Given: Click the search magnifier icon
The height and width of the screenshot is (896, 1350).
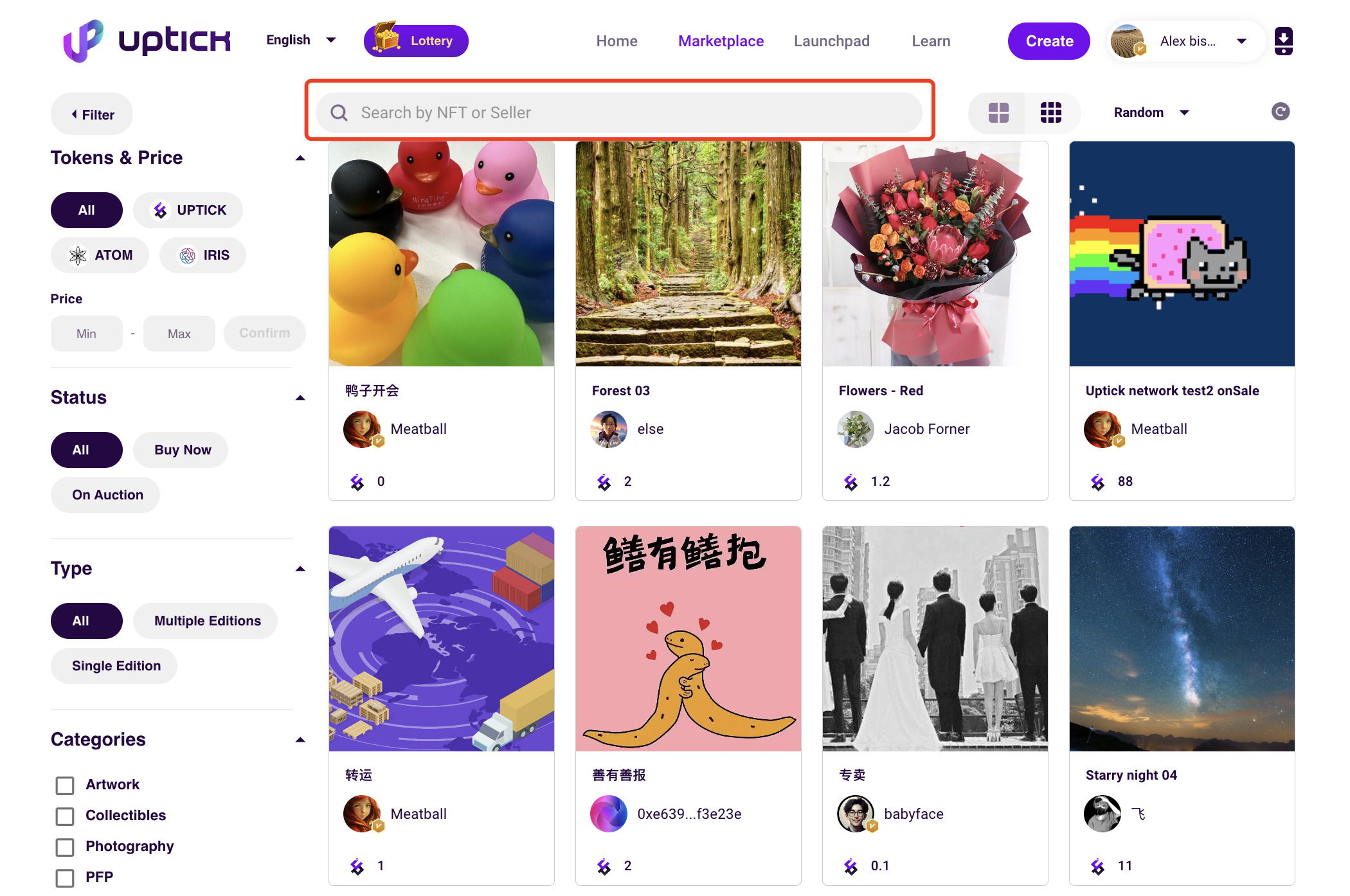Looking at the screenshot, I should 339,113.
